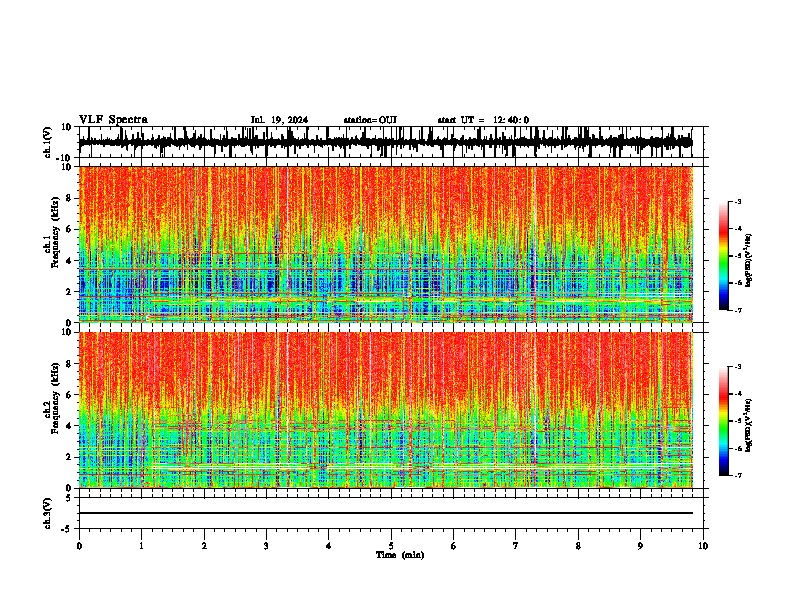Click the "Time (min)" axis label
Viewport: 792px width, 612px height.
click(400, 555)
